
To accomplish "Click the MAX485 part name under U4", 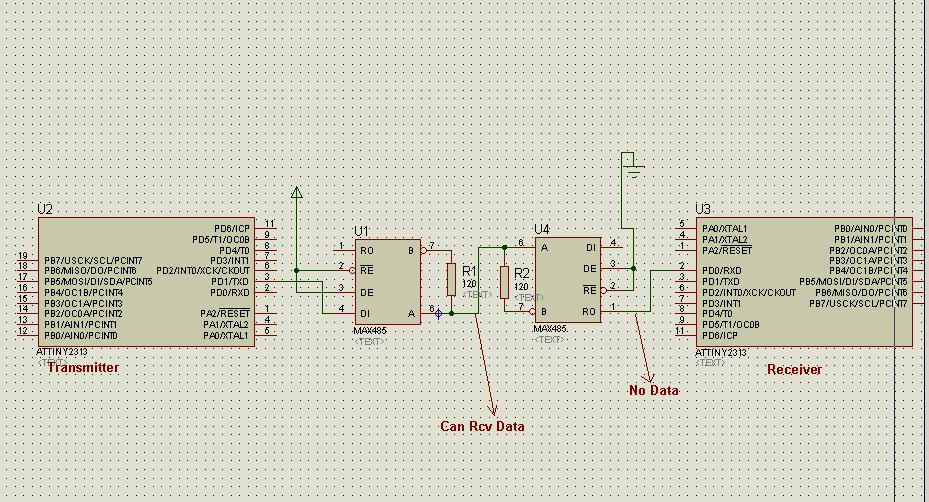I will click(550, 329).
